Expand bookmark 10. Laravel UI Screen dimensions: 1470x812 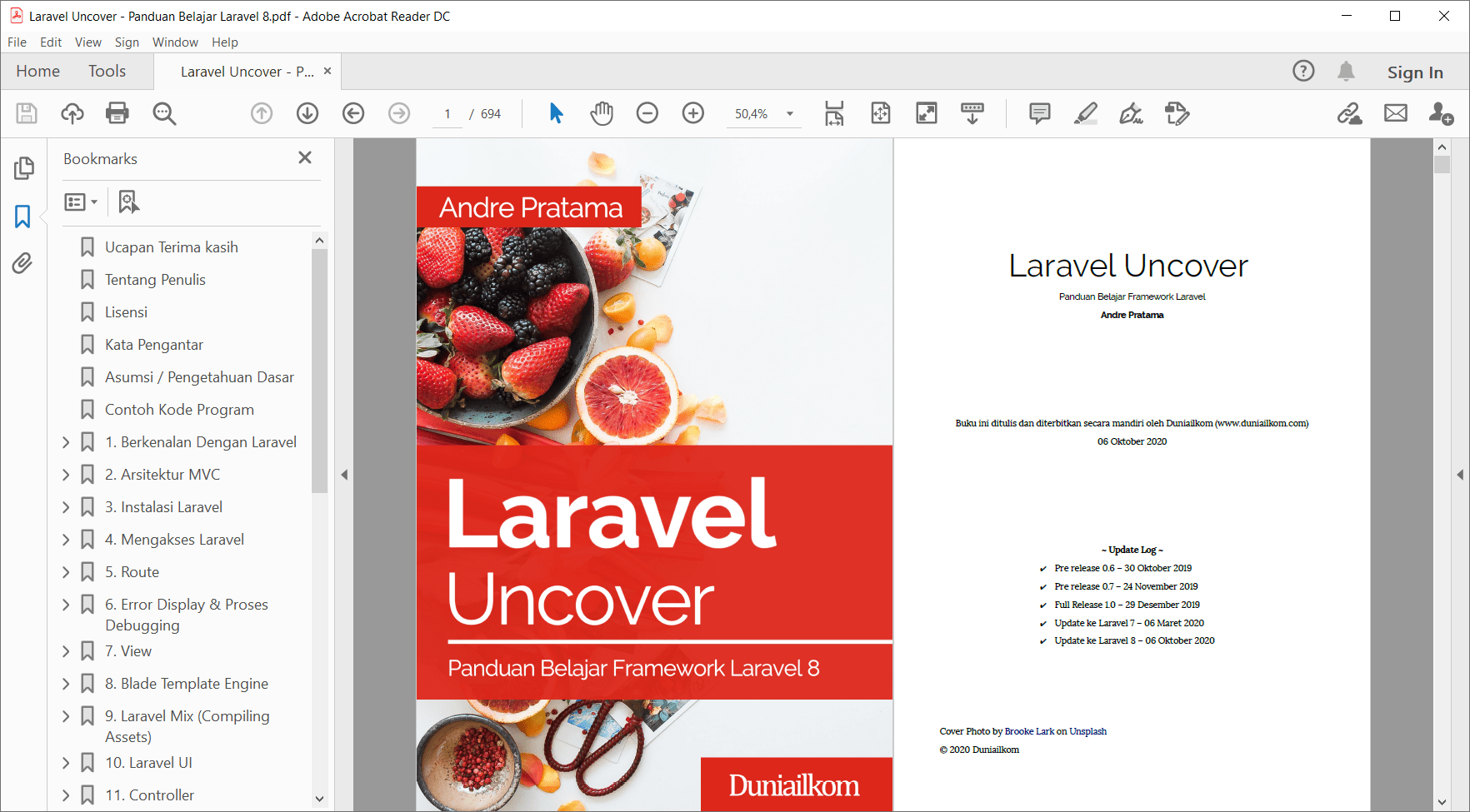(x=66, y=763)
